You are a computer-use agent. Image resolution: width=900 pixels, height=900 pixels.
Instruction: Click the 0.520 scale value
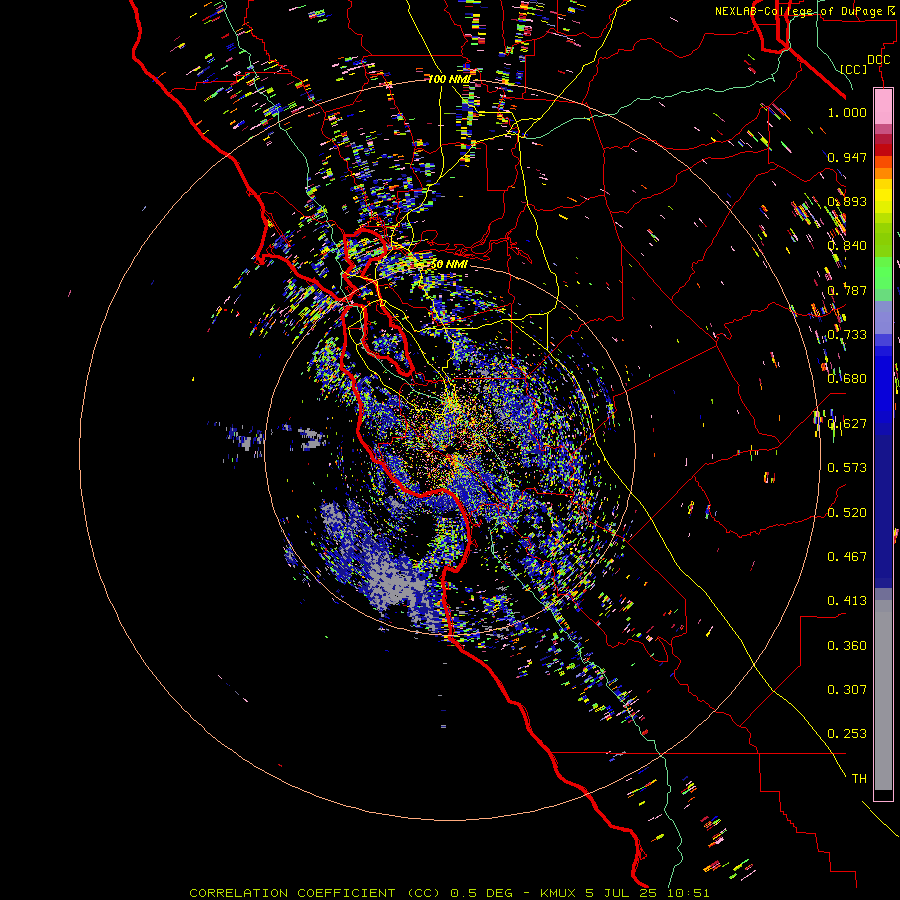(847, 513)
